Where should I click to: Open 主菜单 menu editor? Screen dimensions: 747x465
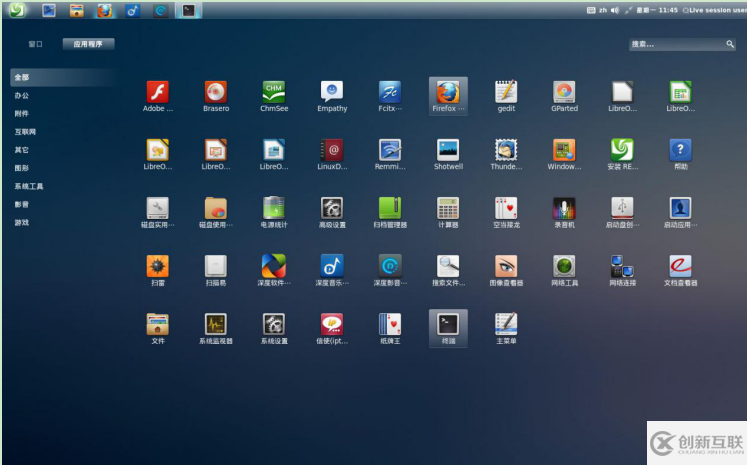[x=506, y=324]
